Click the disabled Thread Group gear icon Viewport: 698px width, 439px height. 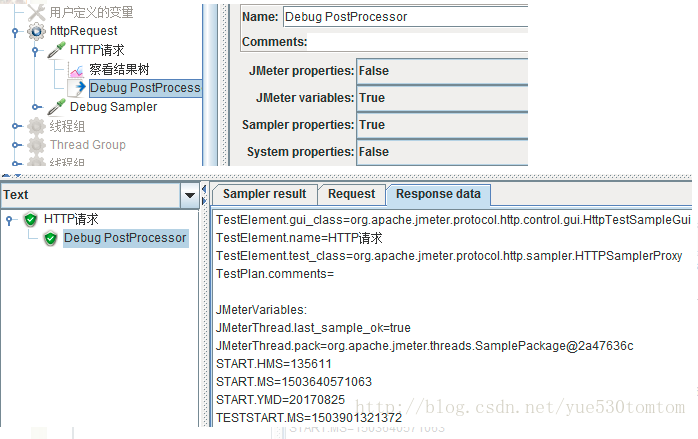tap(36, 145)
